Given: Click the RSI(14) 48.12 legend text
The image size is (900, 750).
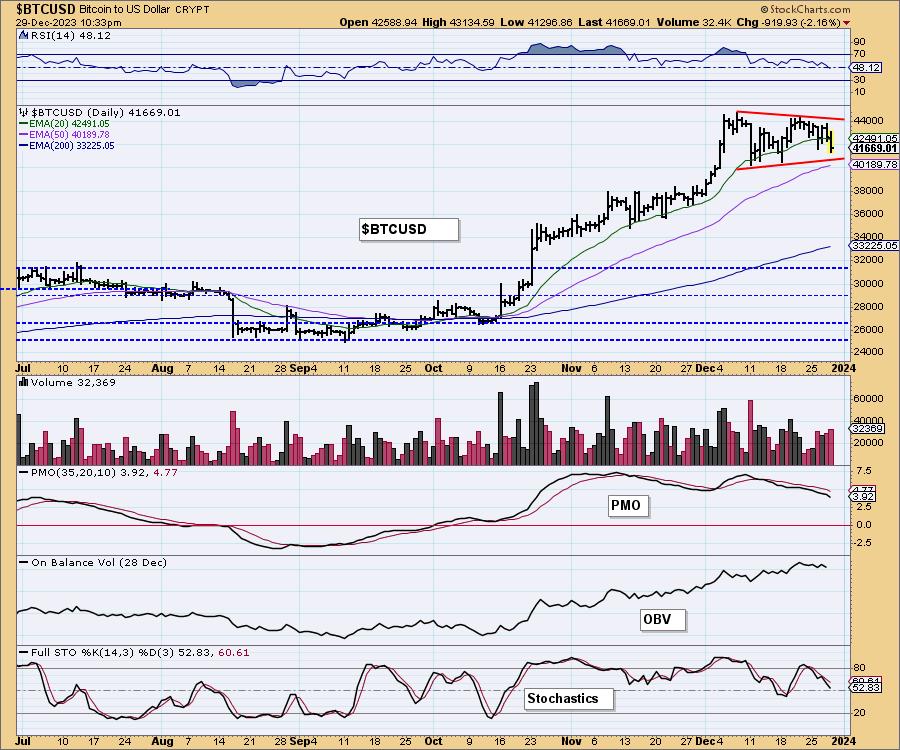Looking at the screenshot, I should (x=70, y=35).
